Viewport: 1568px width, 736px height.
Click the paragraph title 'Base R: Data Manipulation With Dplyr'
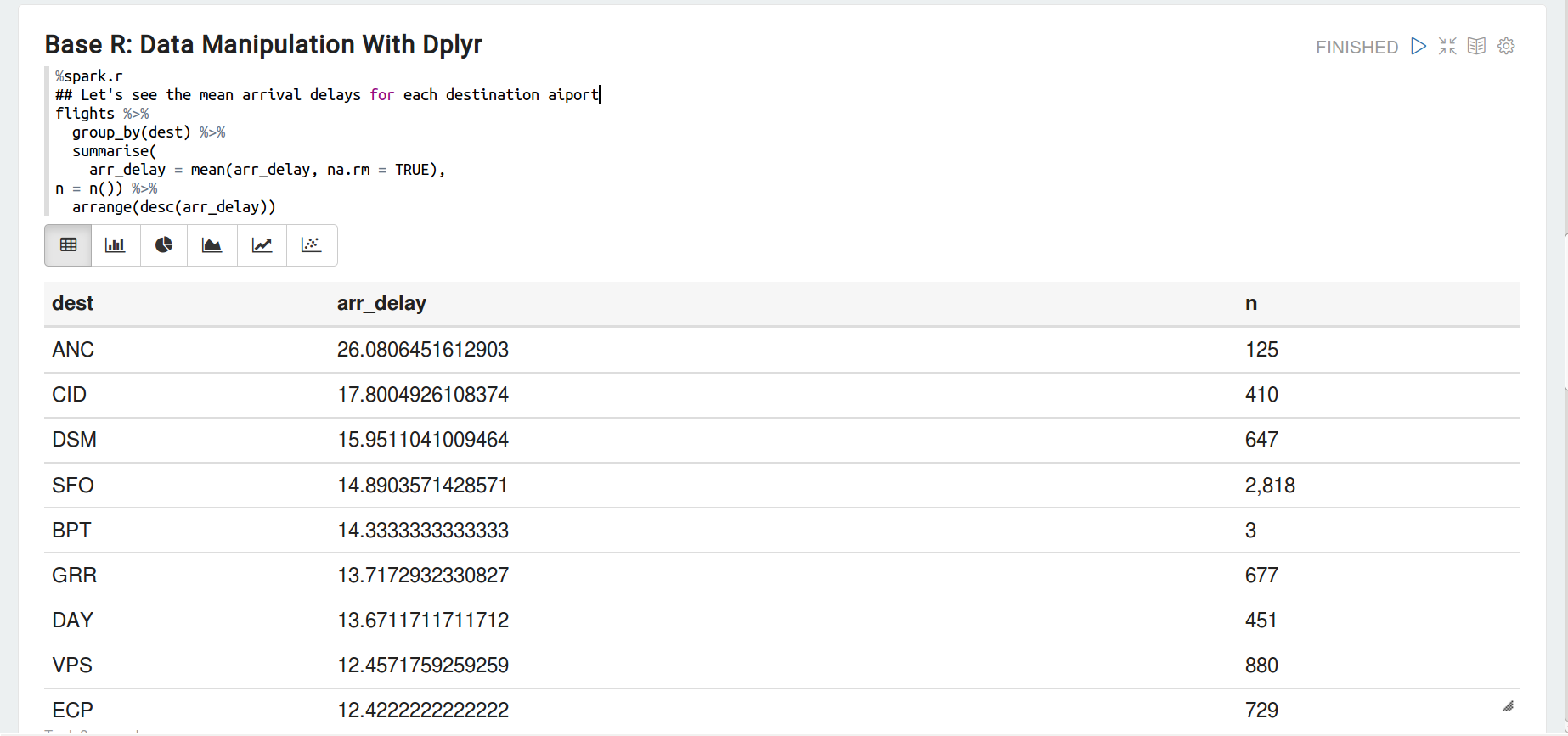point(263,45)
